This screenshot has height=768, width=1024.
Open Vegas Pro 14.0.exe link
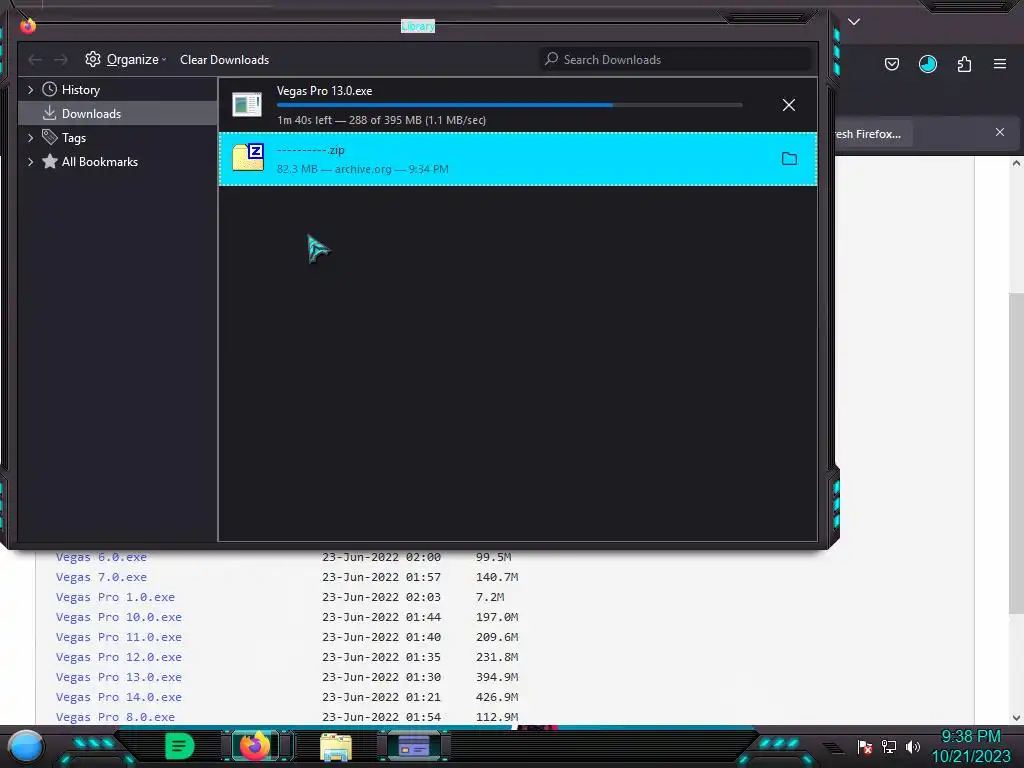point(119,697)
